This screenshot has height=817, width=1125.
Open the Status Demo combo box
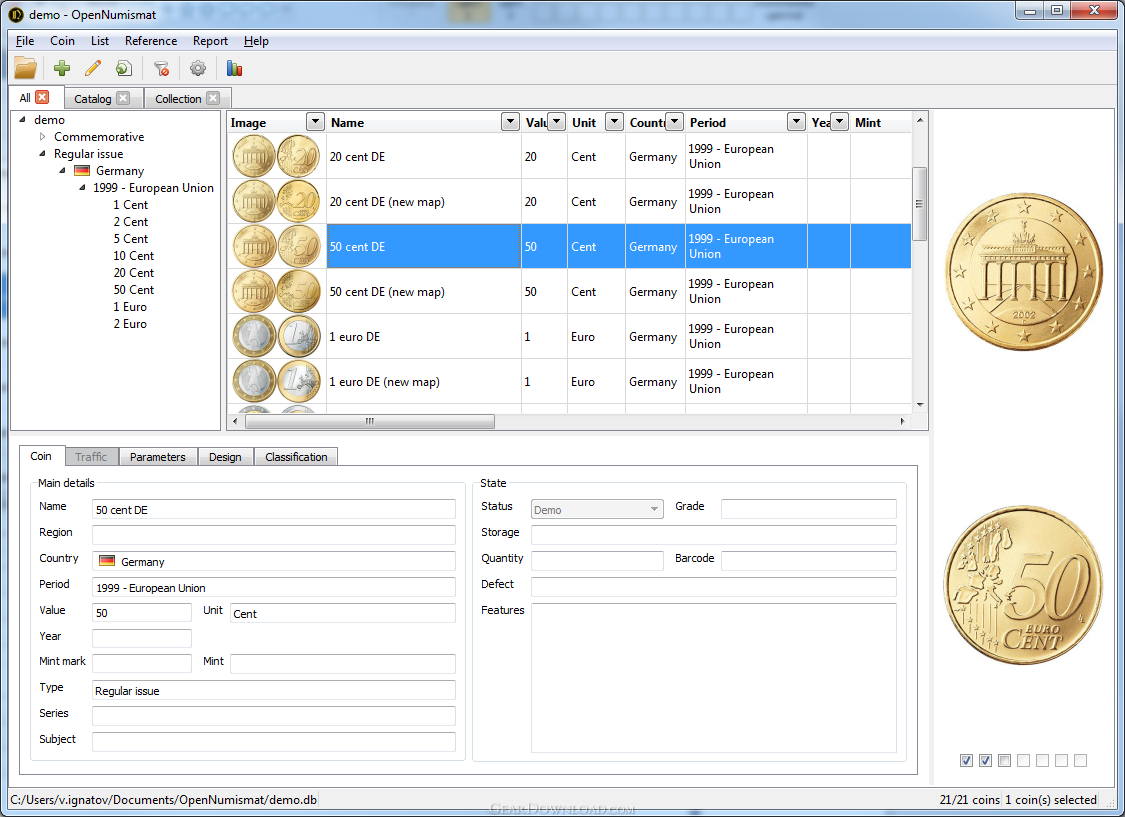[597, 509]
